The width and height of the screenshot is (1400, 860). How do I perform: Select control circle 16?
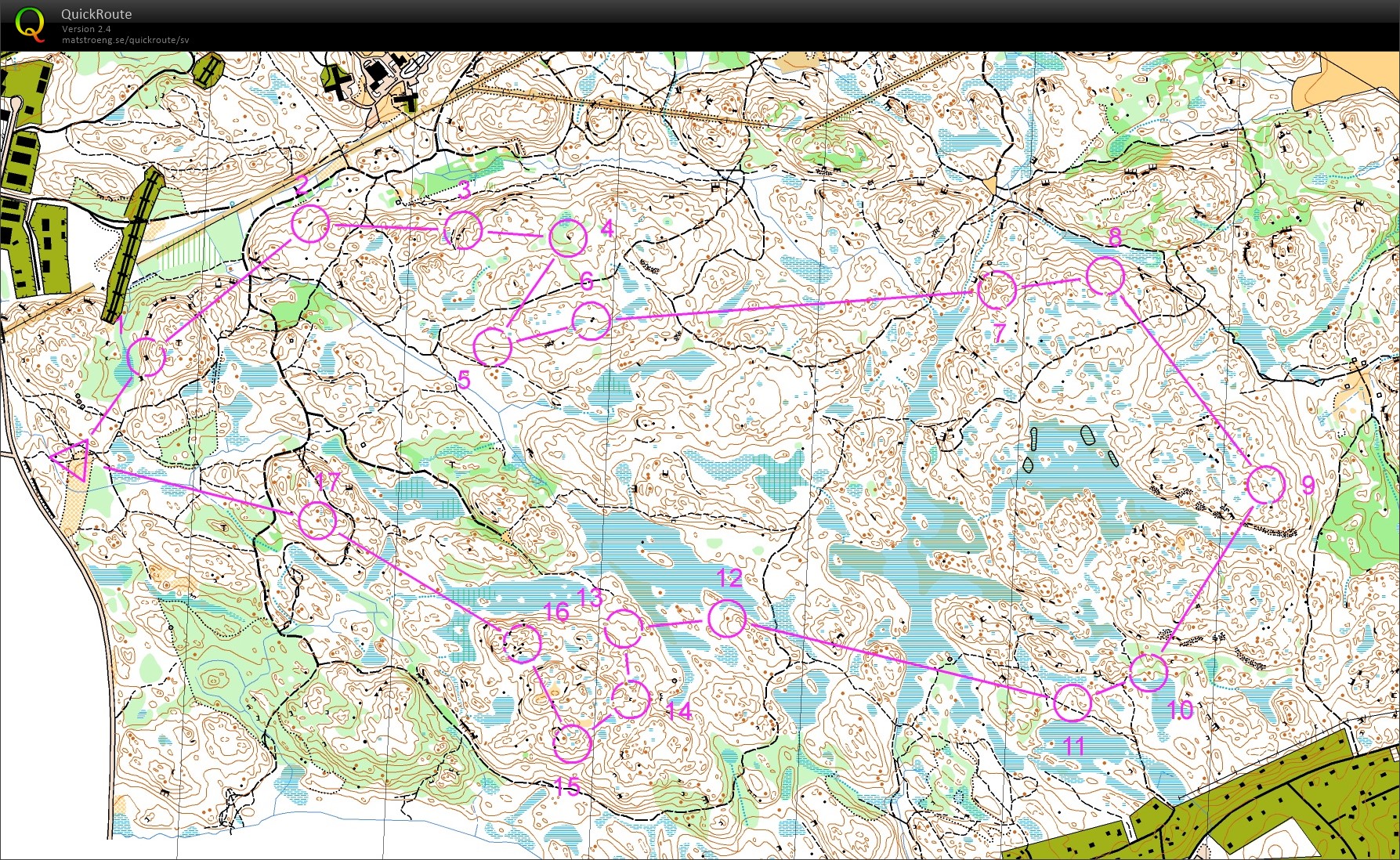(x=523, y=643)
